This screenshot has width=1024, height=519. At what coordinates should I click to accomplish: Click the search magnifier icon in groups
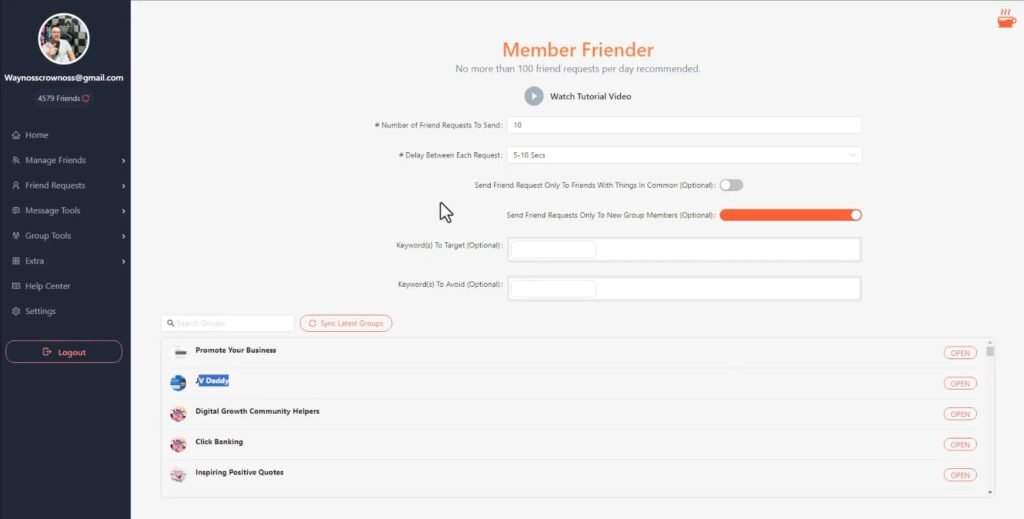[170, 323]
